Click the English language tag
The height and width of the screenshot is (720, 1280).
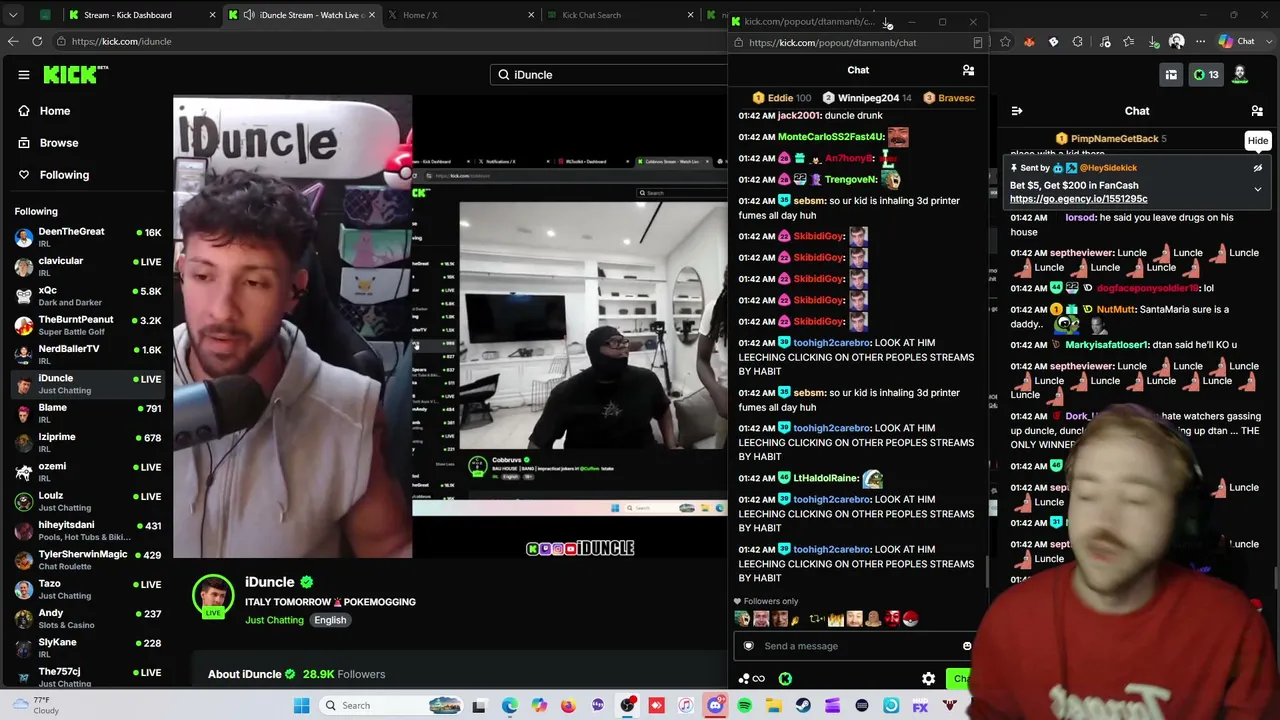(330, 620)
